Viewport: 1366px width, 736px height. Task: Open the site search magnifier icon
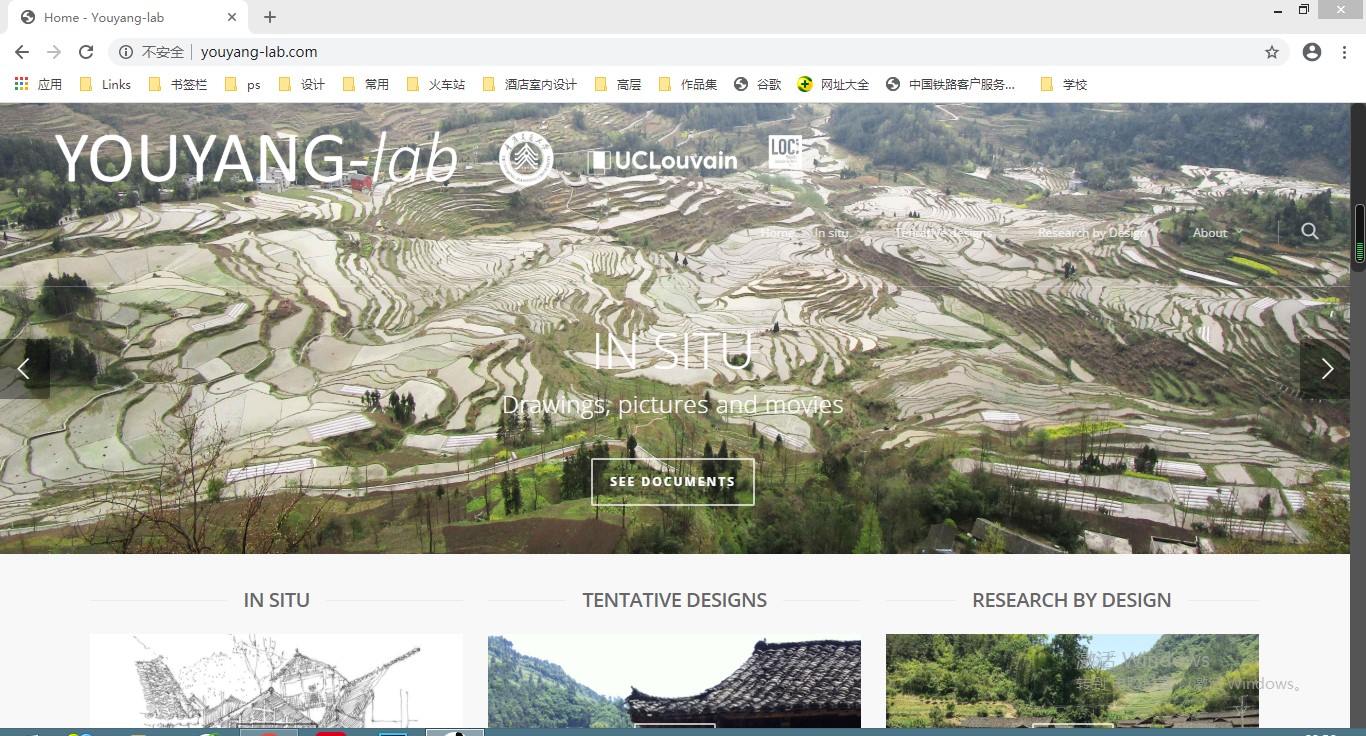1310,232
